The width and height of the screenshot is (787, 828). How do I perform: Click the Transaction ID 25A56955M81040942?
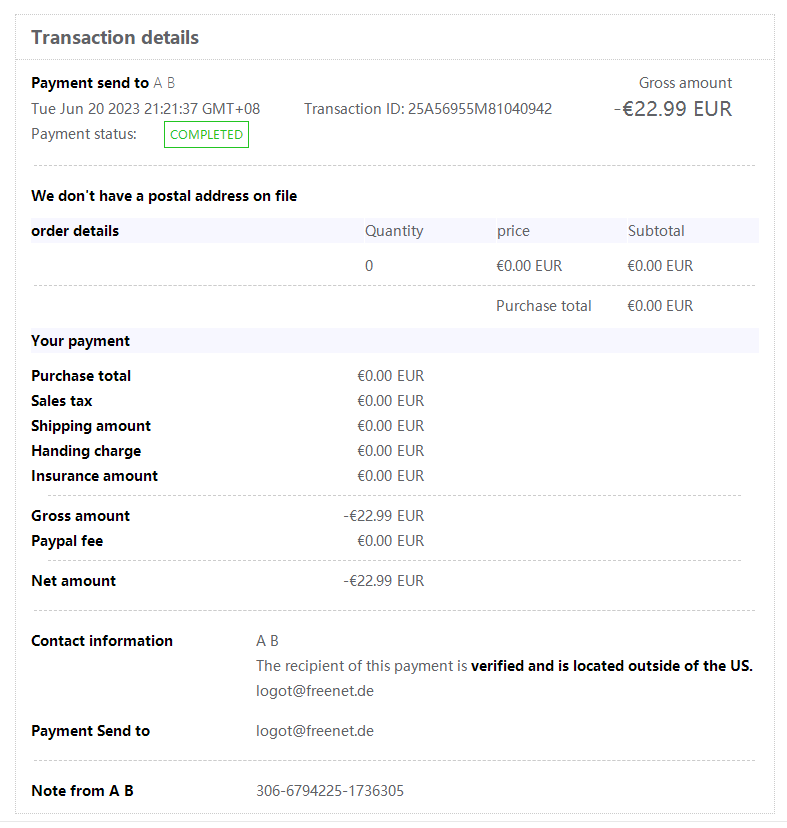click(x=428, y=109)
